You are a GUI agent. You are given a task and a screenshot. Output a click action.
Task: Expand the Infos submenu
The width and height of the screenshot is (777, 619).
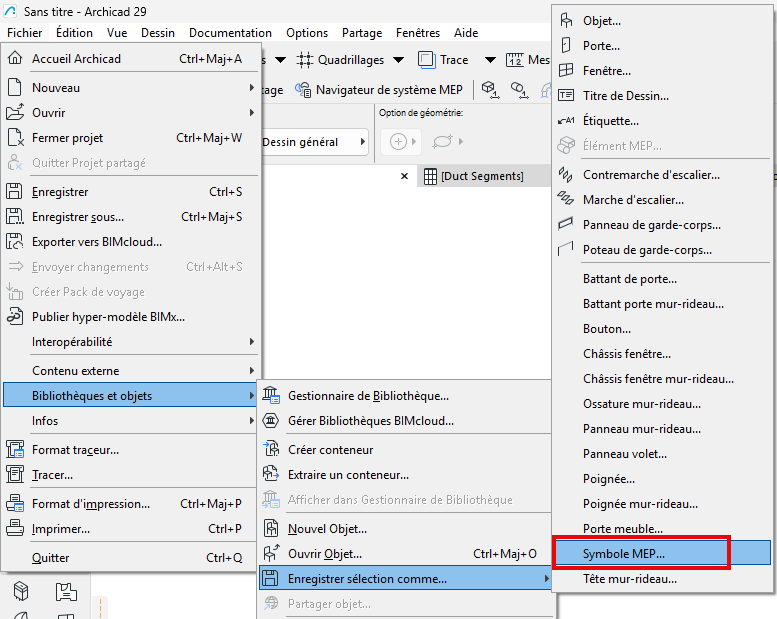pyautogui.click(x=252, y=420)
